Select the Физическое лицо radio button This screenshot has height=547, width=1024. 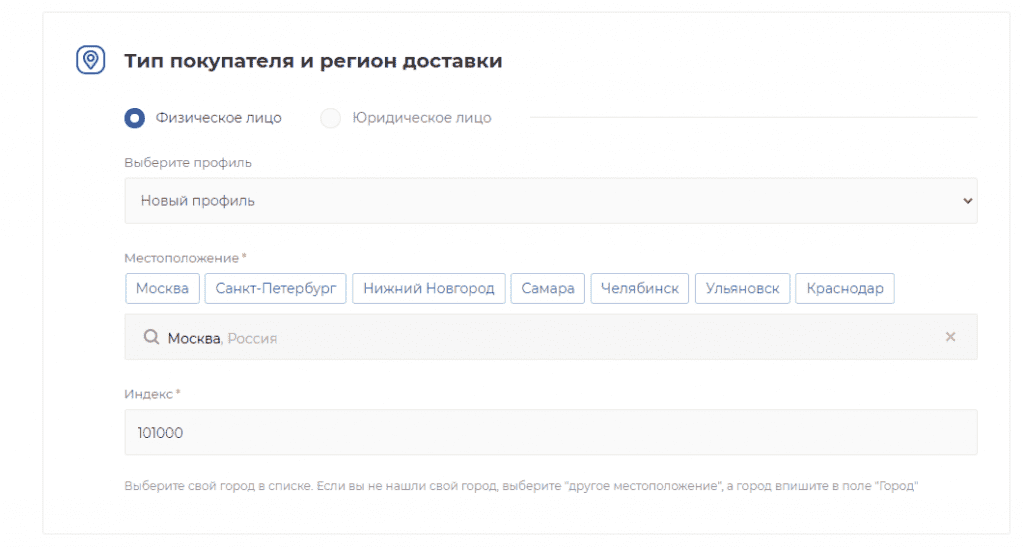pyautogui.click(x=135, y=118)
